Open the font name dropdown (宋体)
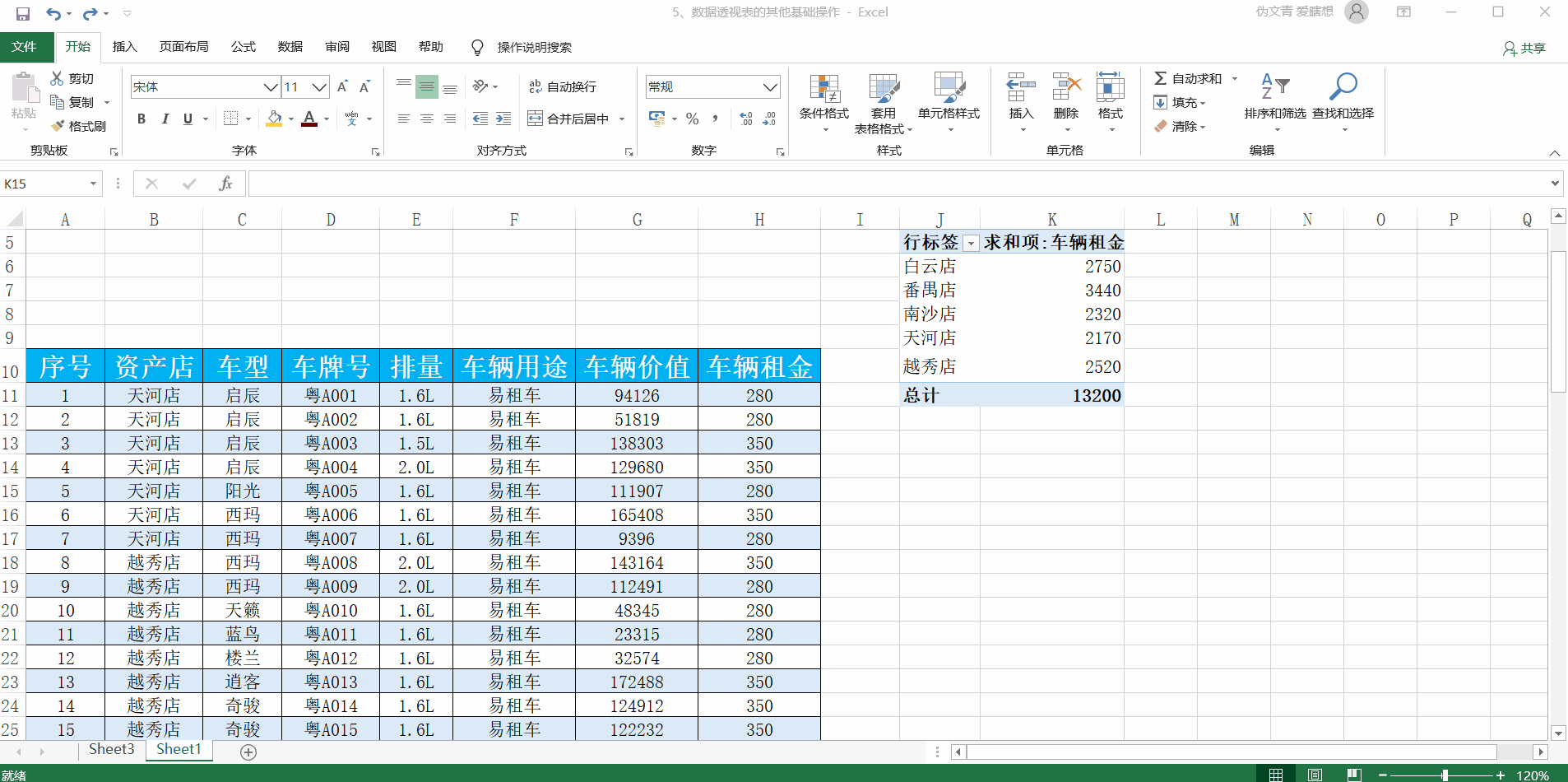 click(271, 86)
